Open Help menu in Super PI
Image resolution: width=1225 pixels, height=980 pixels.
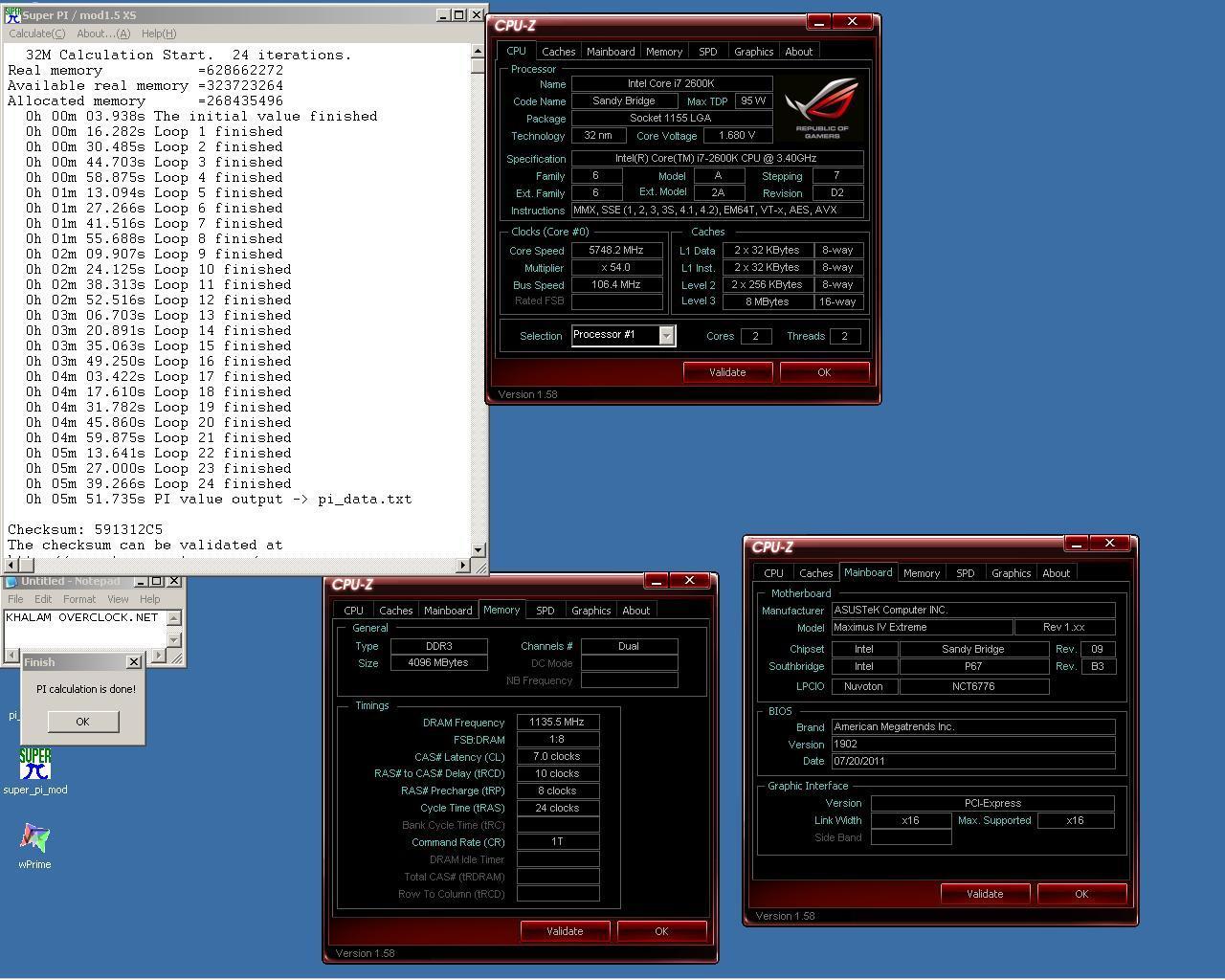point(159,33)
